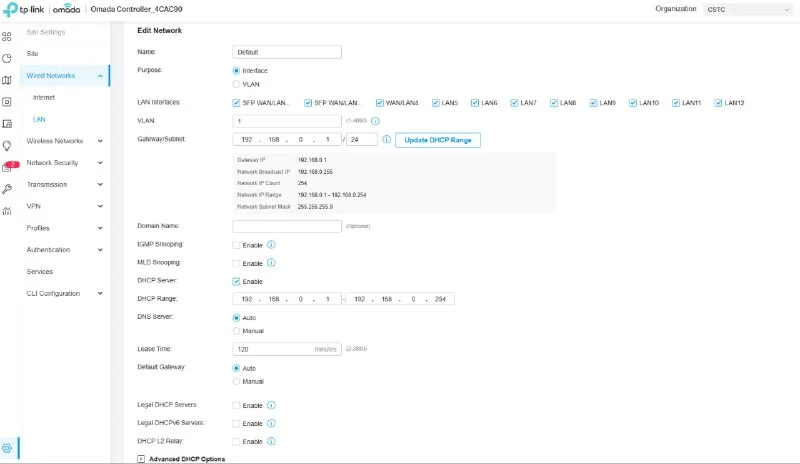This screenshot has width=800, height=464.
Task: Click the Tools wrench icon in sidebar
Action: [7, 189]
